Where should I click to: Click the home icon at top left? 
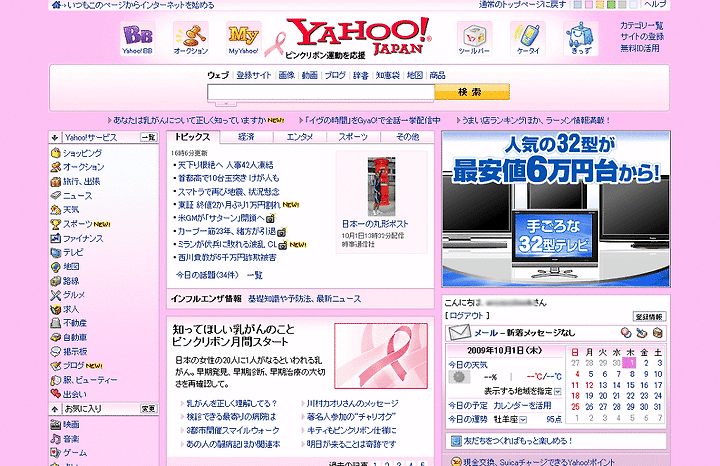pos(56,5)
